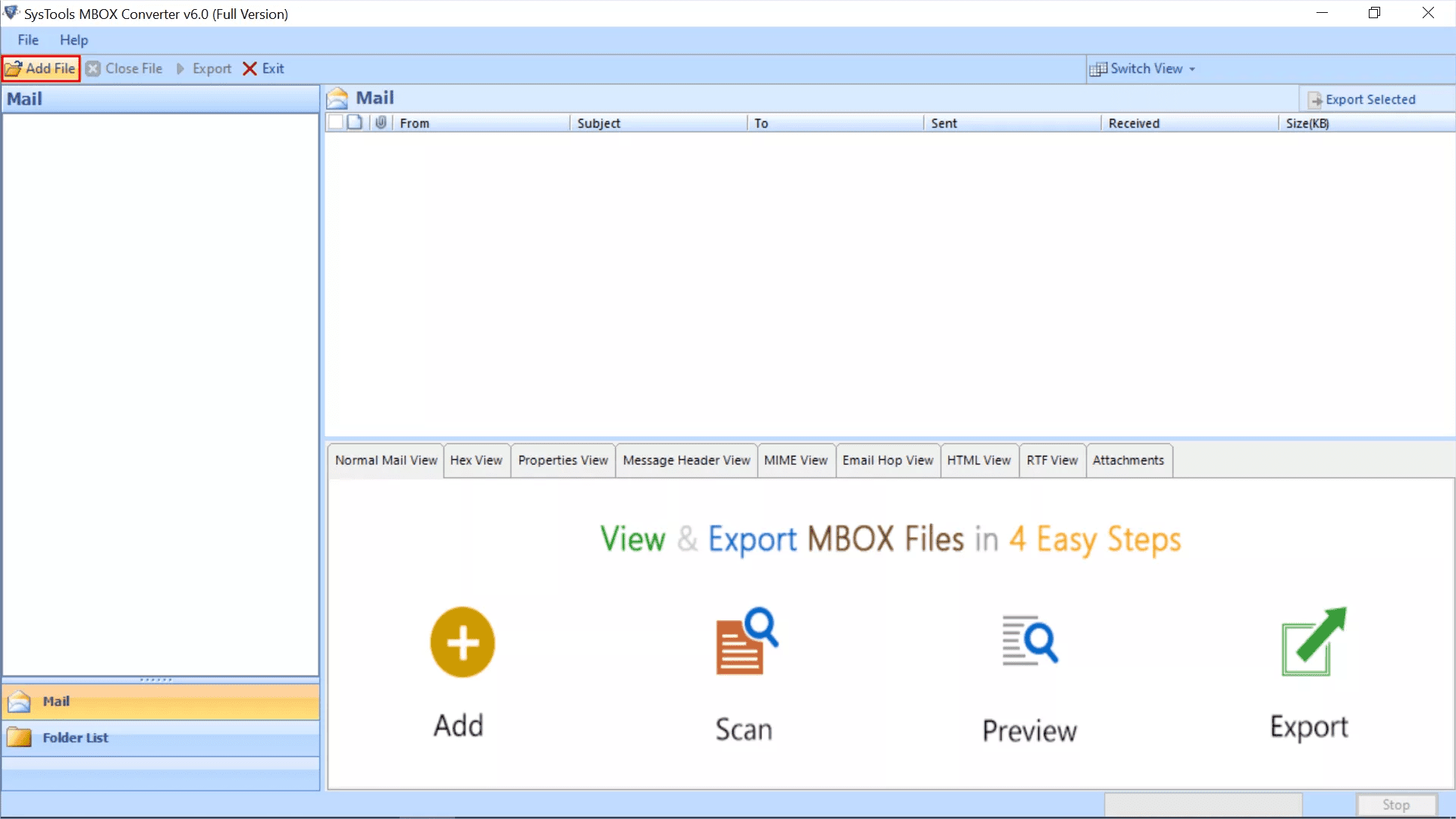Image resolution: width=1456 pixels, height=819 pixels.
Task: Select the Attachments tab
Action: click(1128, 460)
